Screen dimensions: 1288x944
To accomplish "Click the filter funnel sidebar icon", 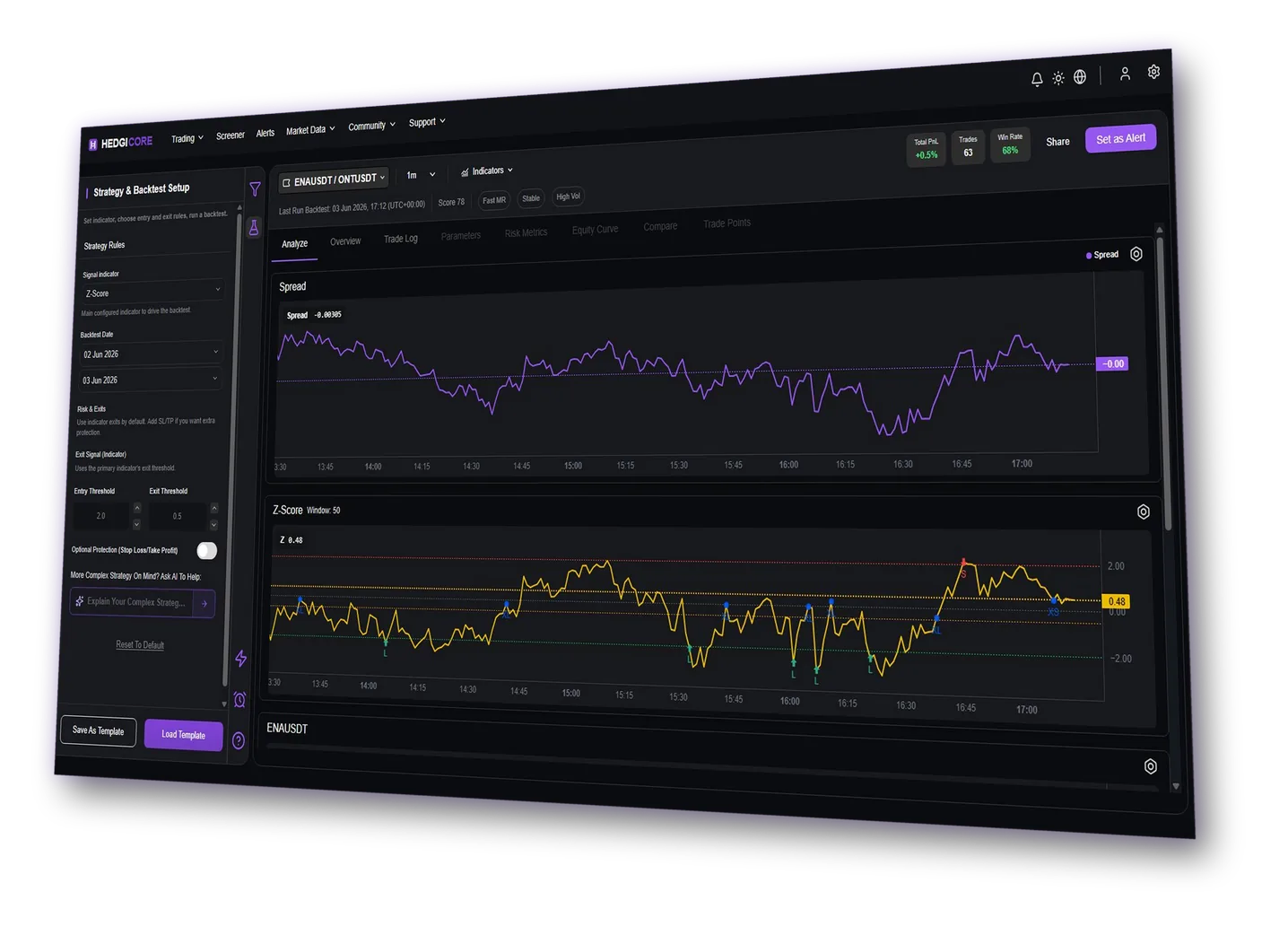I will (256, 189).
